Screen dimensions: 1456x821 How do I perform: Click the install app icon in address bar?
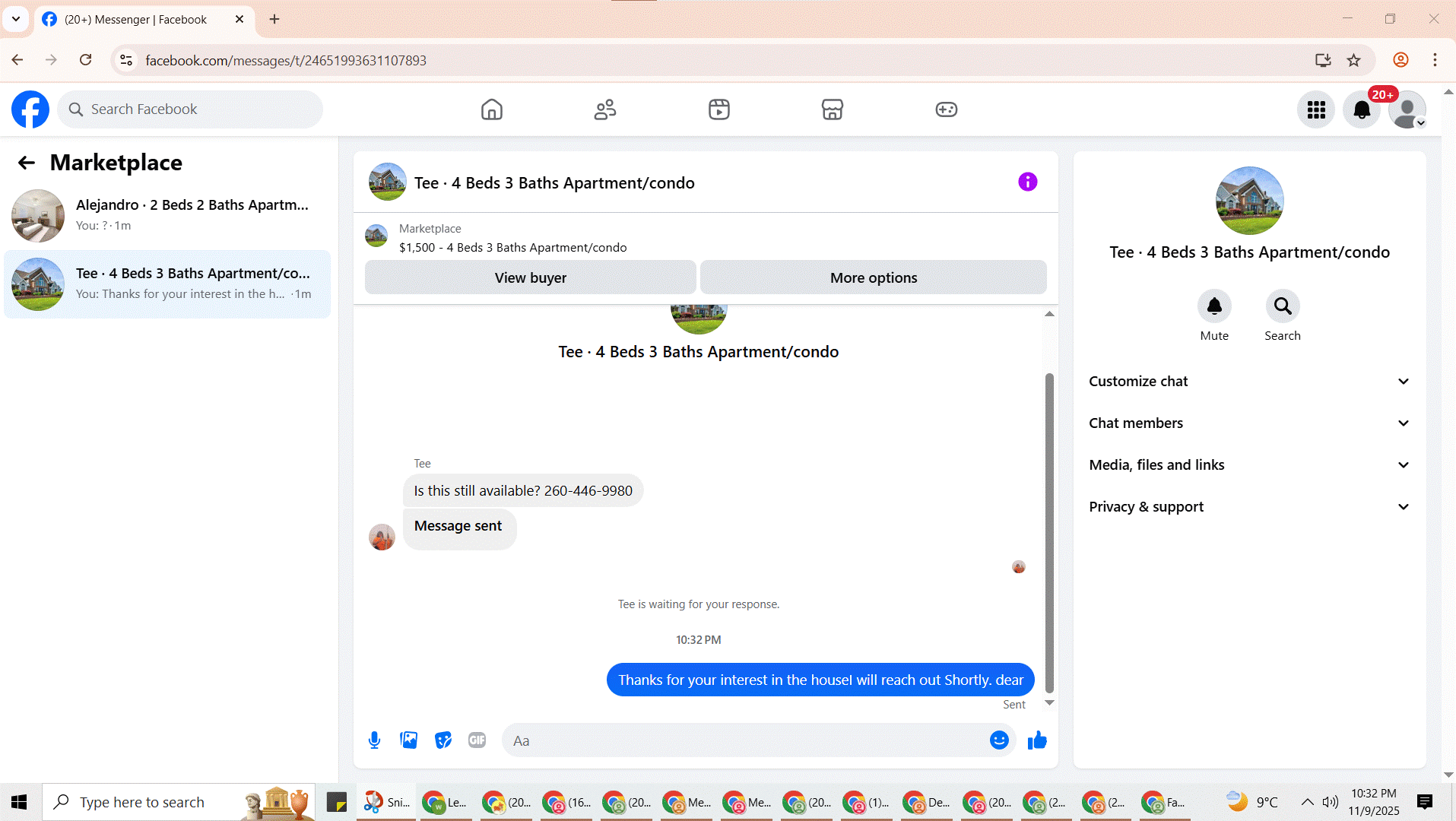point(1323,60)
